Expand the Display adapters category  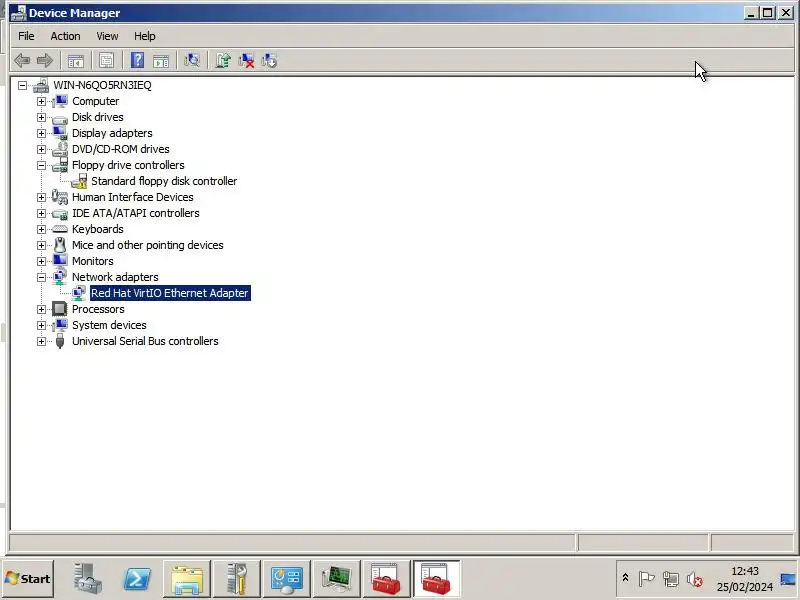[x=41, y=133]
